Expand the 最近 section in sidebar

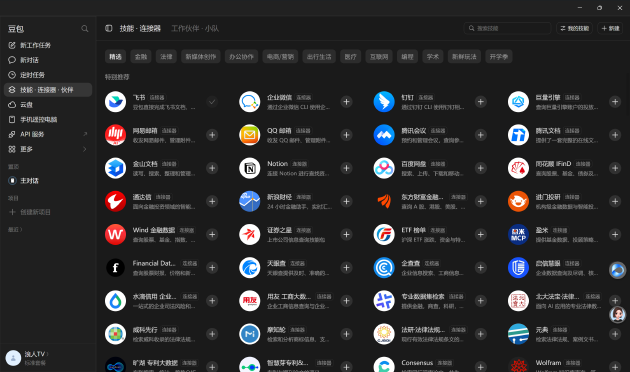point(15,229)
